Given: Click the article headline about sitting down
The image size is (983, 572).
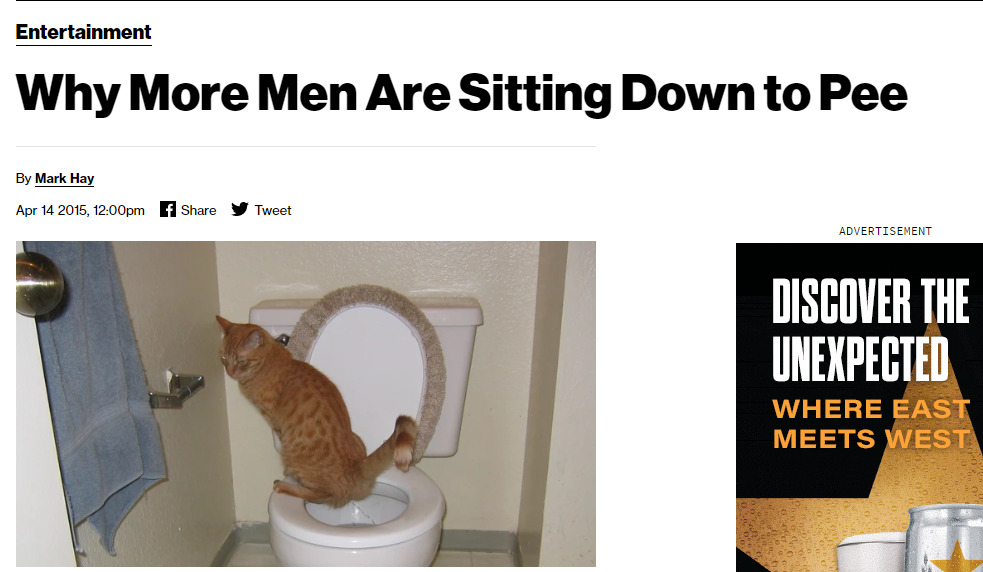Looking at the screenshot, I should pos(461,93).
